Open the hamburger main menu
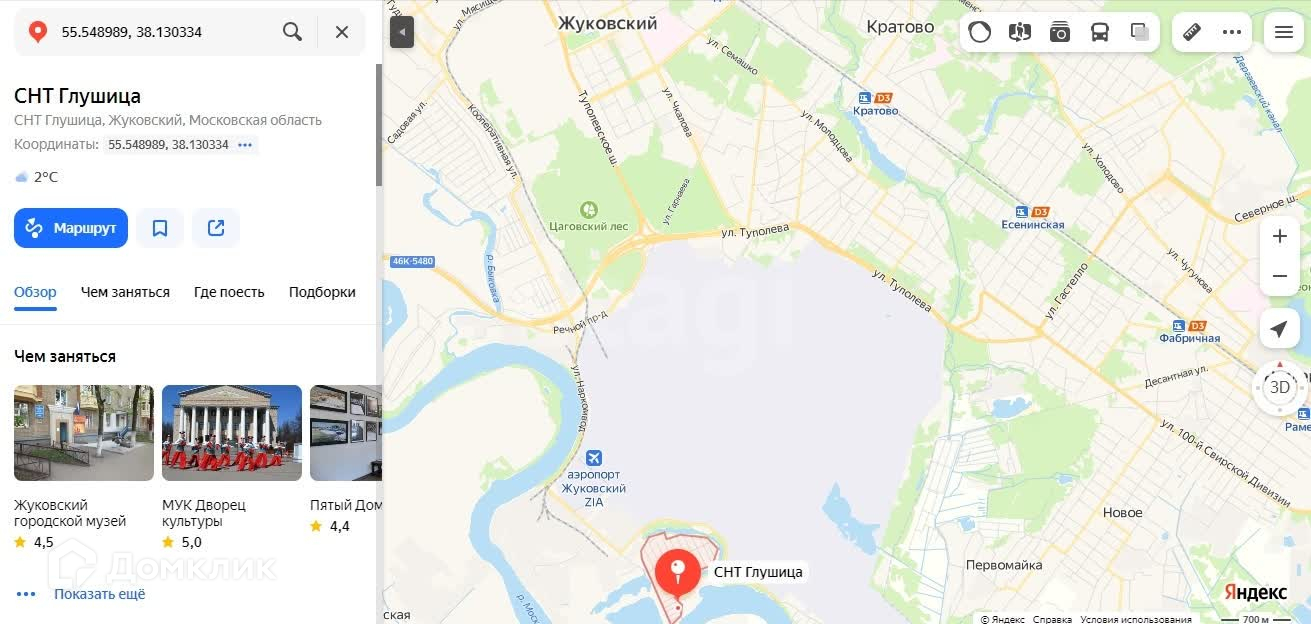Image resolution: width=1311 pixels, height=624 pixels. click(x=1284, y=32)
